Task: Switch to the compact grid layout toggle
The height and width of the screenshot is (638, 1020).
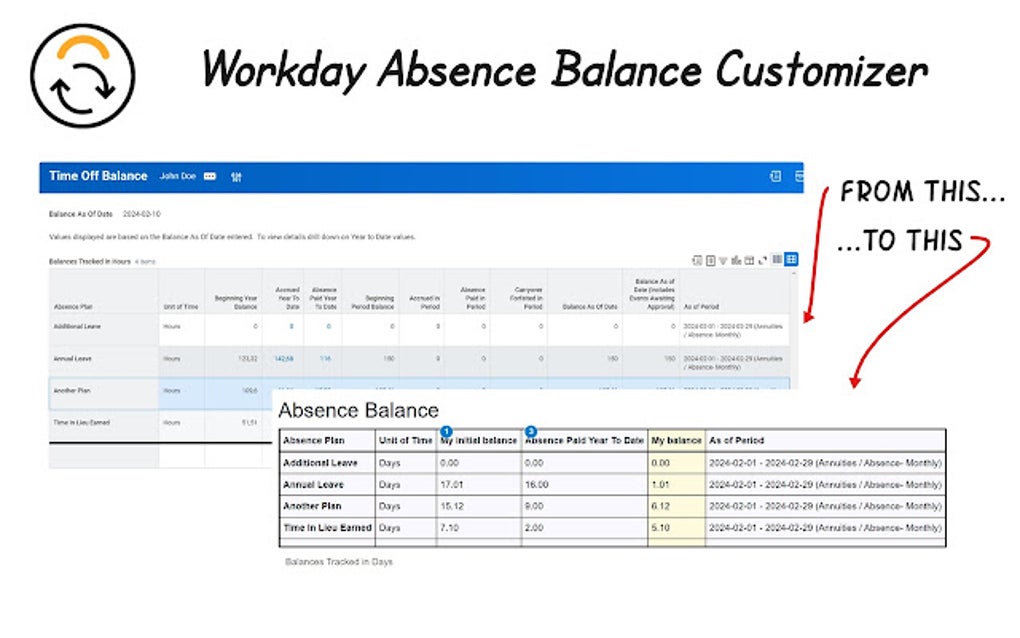Action: point(776,259)
